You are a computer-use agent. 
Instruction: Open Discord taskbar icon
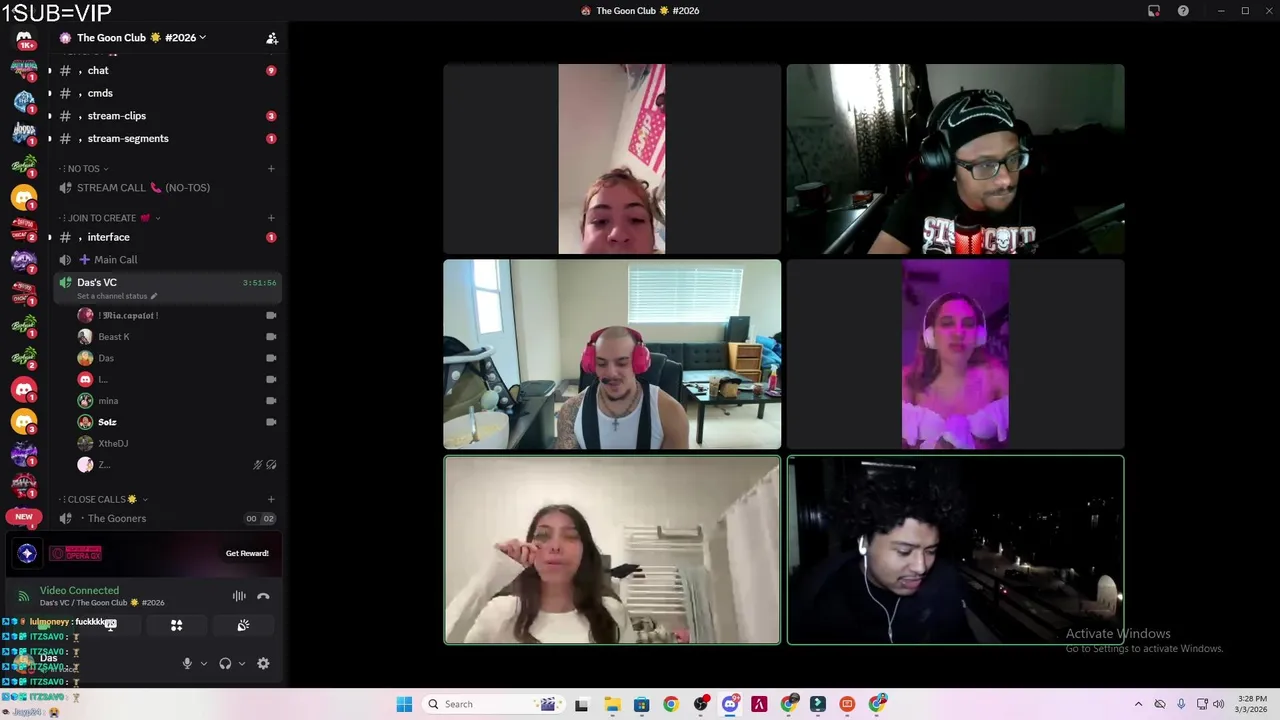click(x=730, y=704)
